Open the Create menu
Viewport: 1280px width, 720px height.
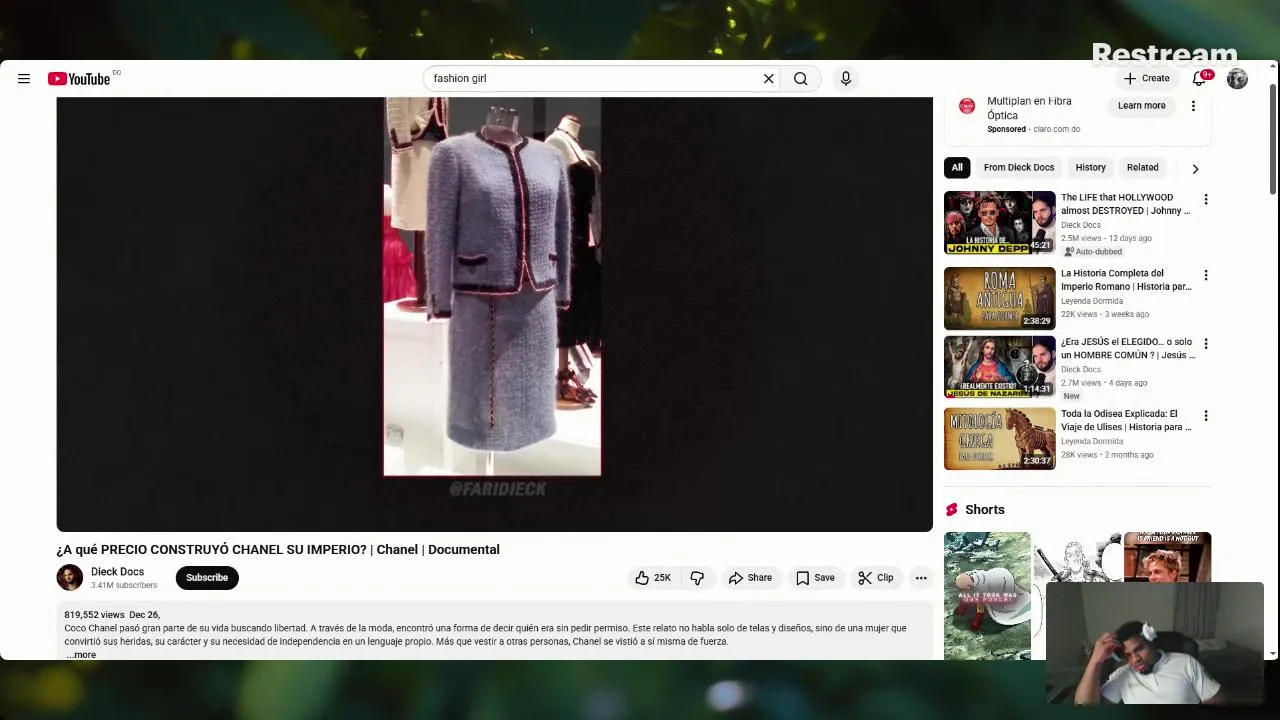[1146, 78]
